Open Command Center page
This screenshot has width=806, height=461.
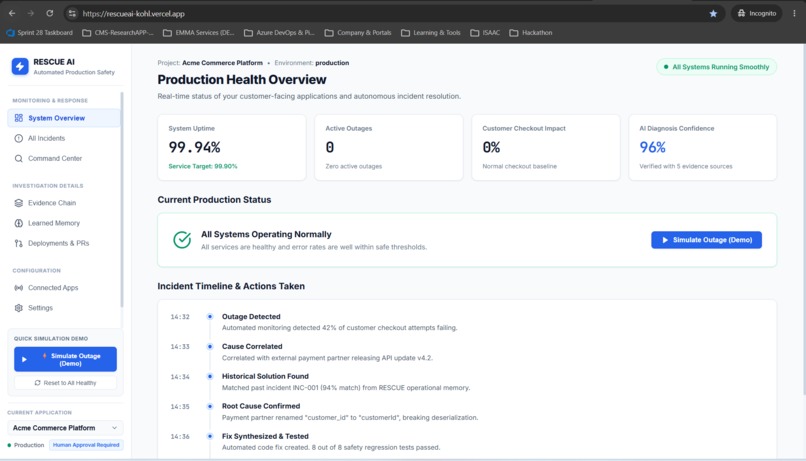tap(64, 158)
